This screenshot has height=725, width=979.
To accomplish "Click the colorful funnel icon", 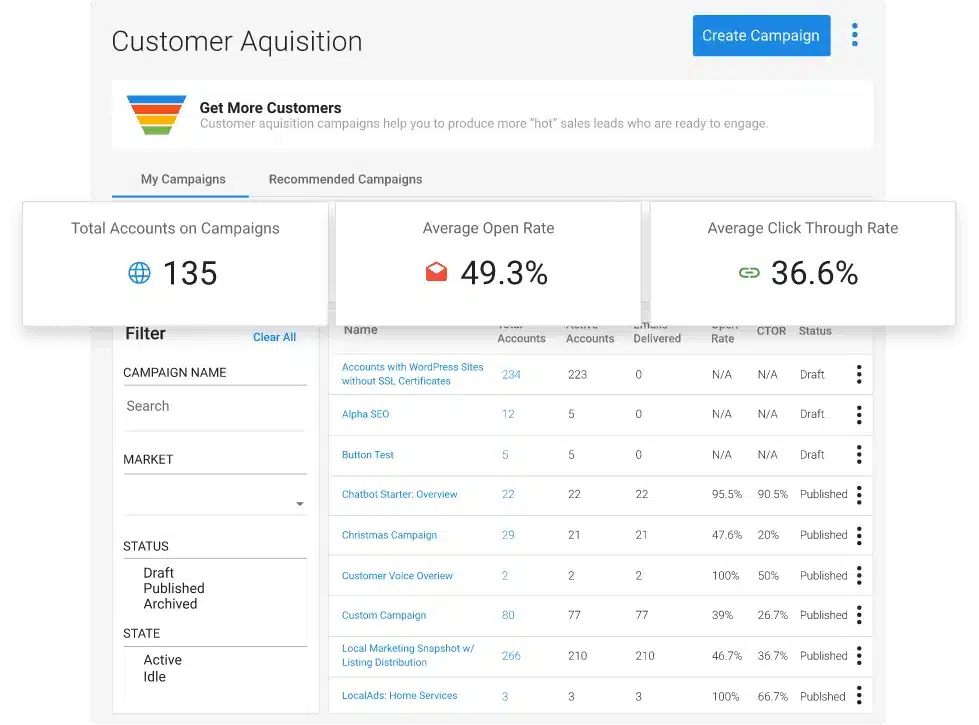I will [x=156, y=115].
